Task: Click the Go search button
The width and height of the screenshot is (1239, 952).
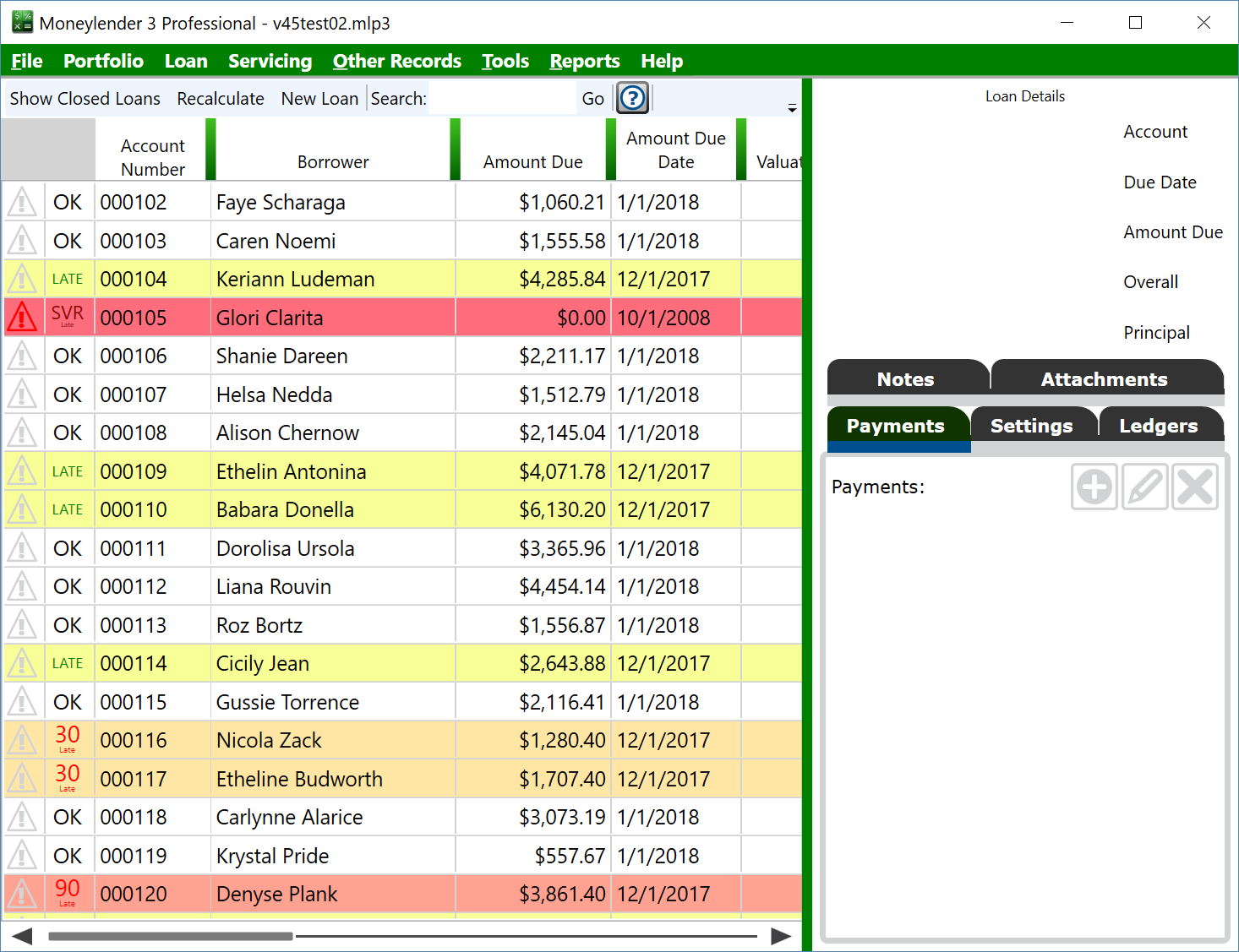Action: click(x=593, y=99)
